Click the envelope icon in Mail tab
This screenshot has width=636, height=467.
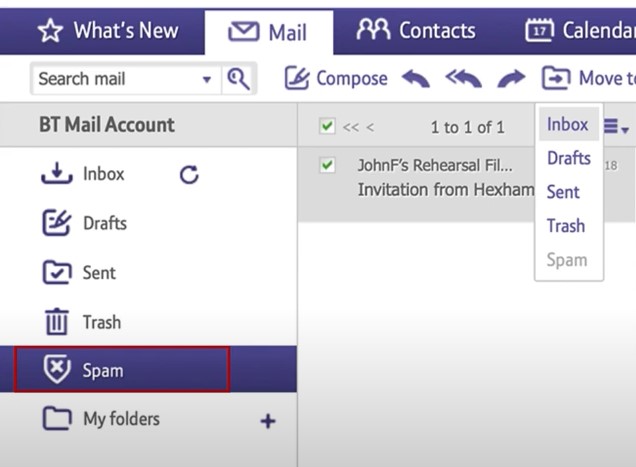click(243, 31)
